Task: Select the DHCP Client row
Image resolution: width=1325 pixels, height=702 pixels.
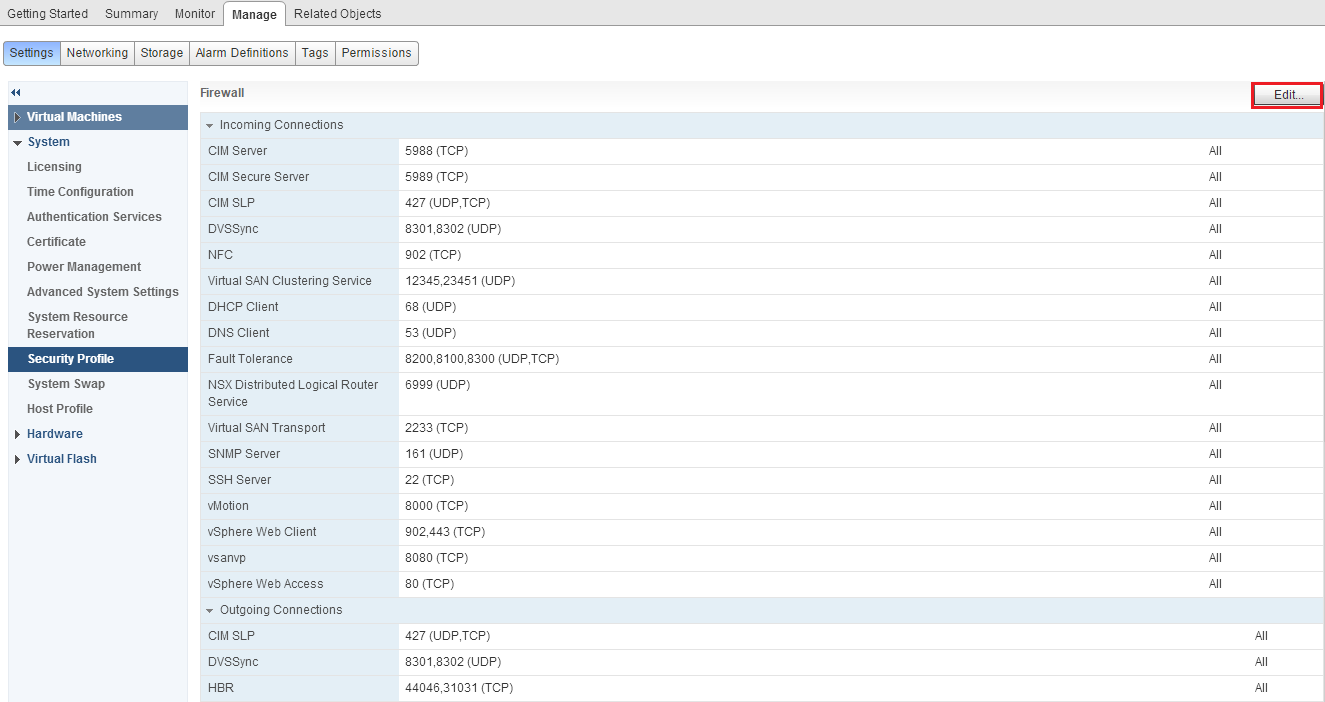Action: [x=761, y=307]
